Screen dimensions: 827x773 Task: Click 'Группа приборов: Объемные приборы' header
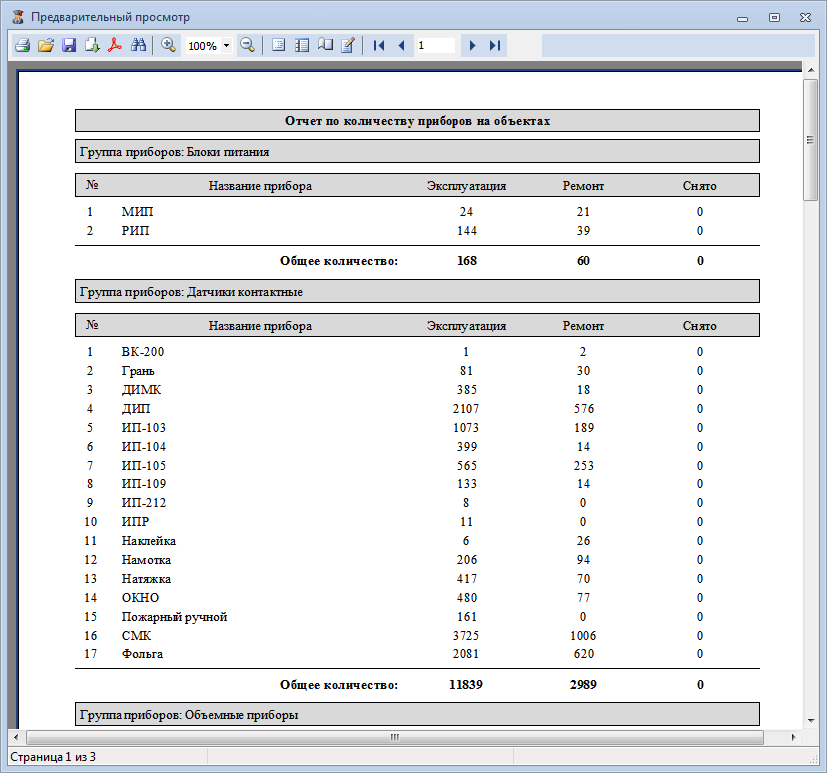pyautogui.click(x=417, y=714)
